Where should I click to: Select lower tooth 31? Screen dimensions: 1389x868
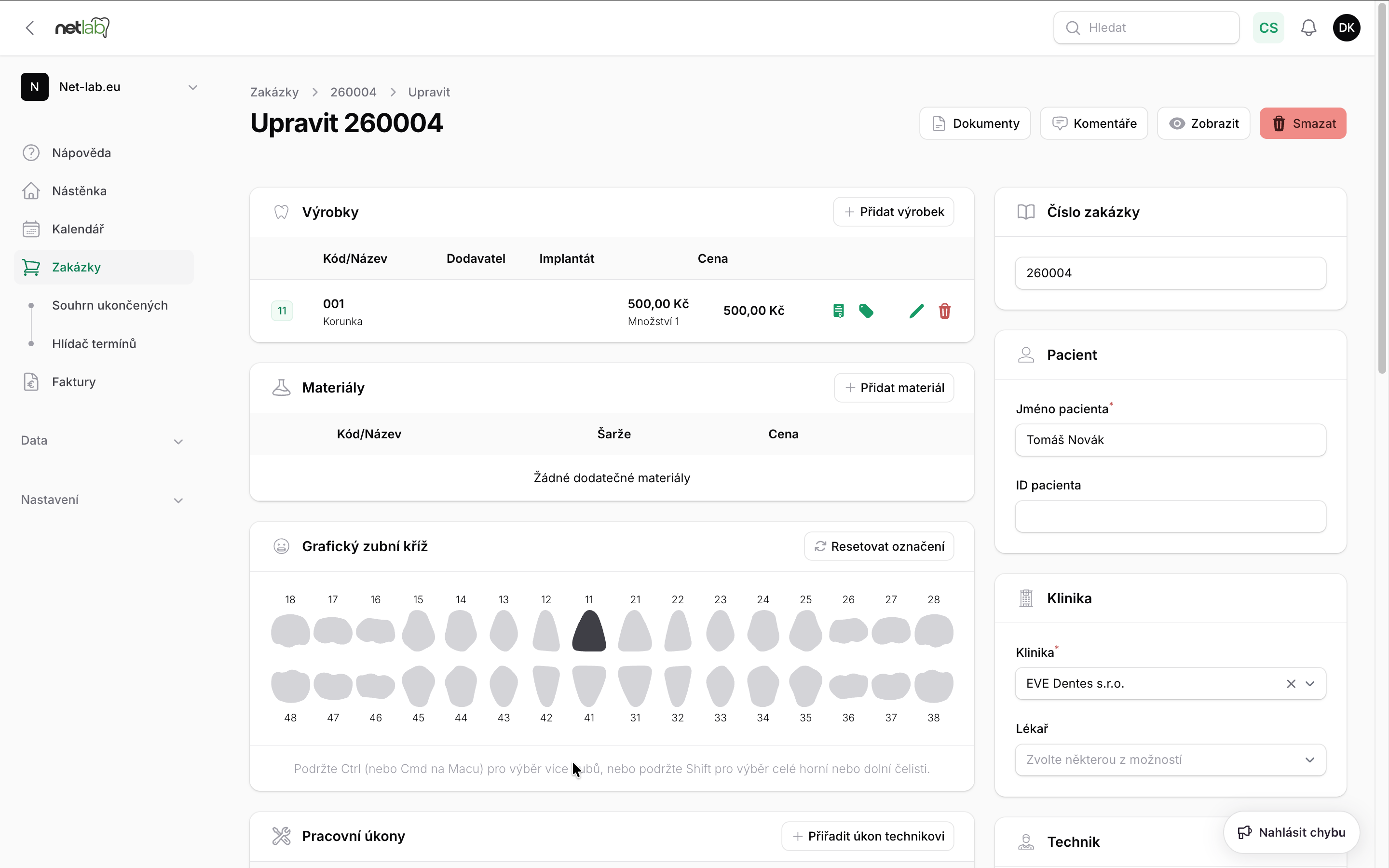(x=635, y=685)
